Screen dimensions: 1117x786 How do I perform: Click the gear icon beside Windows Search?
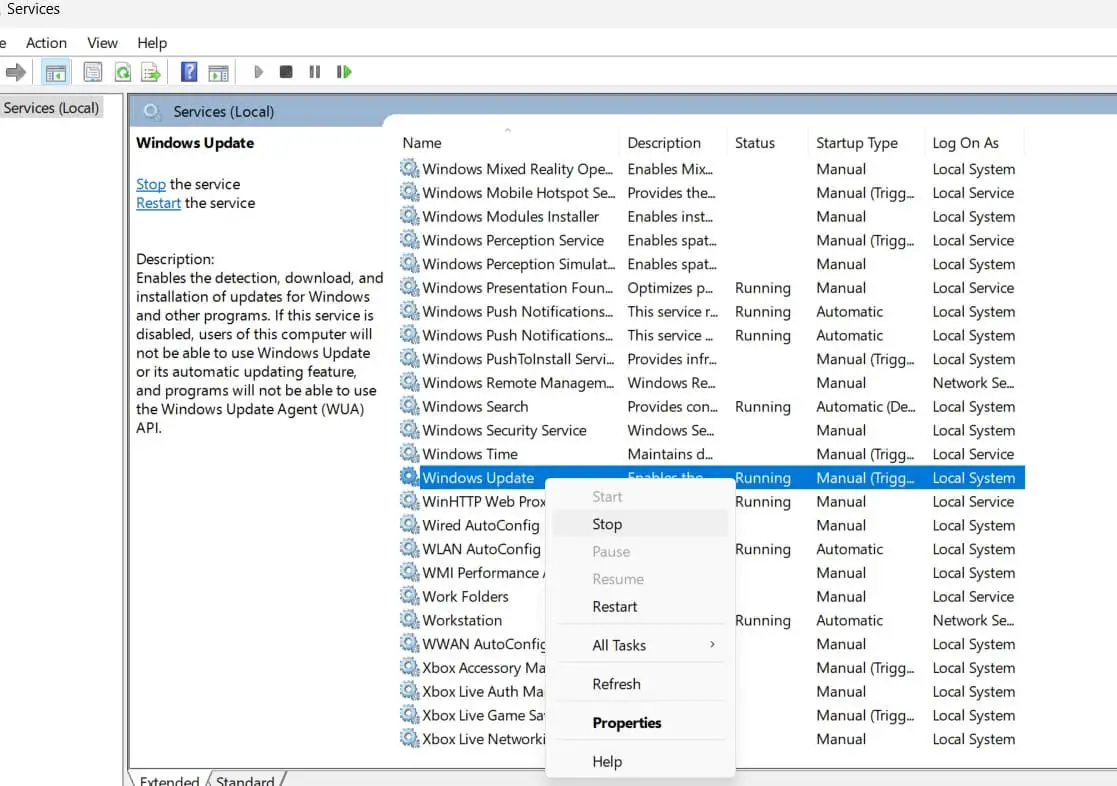[409, 407]
